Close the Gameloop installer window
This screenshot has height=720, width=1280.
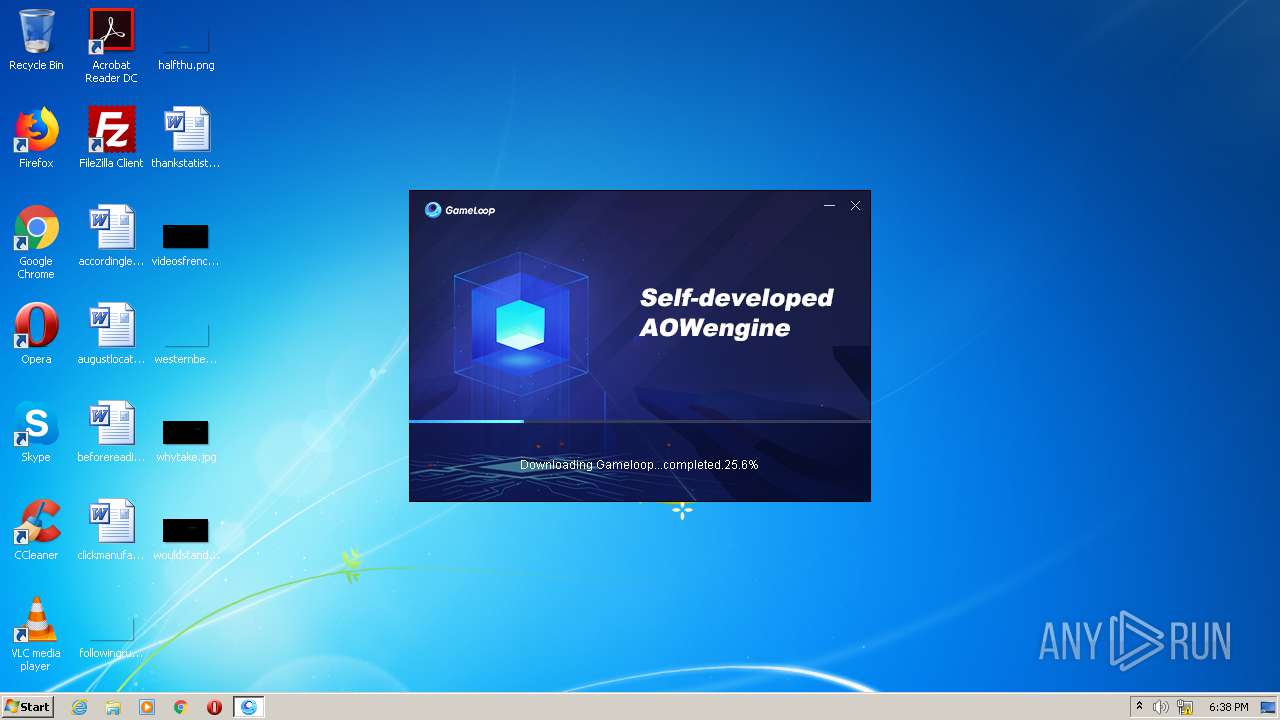point(855,206)
